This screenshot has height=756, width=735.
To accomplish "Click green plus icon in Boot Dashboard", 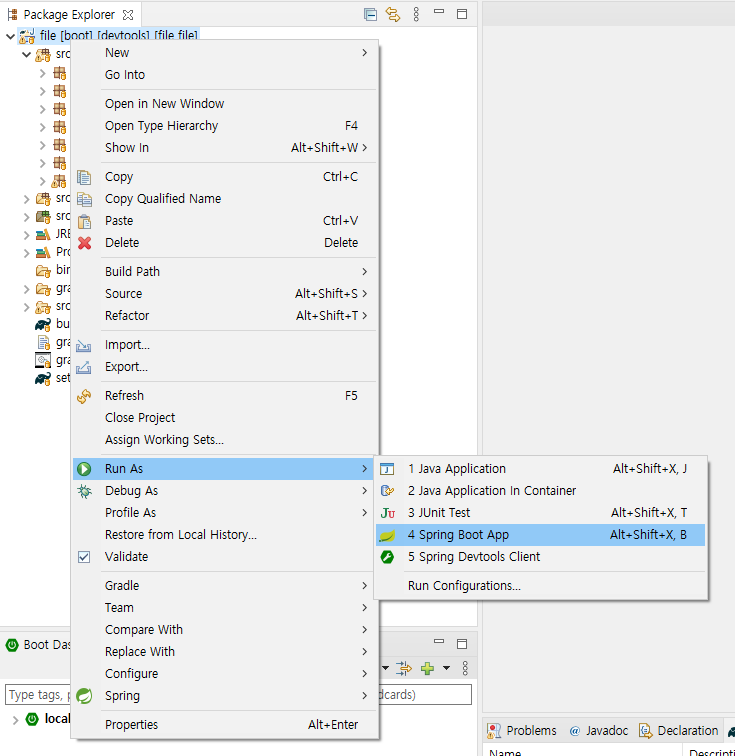I will 427,668.
